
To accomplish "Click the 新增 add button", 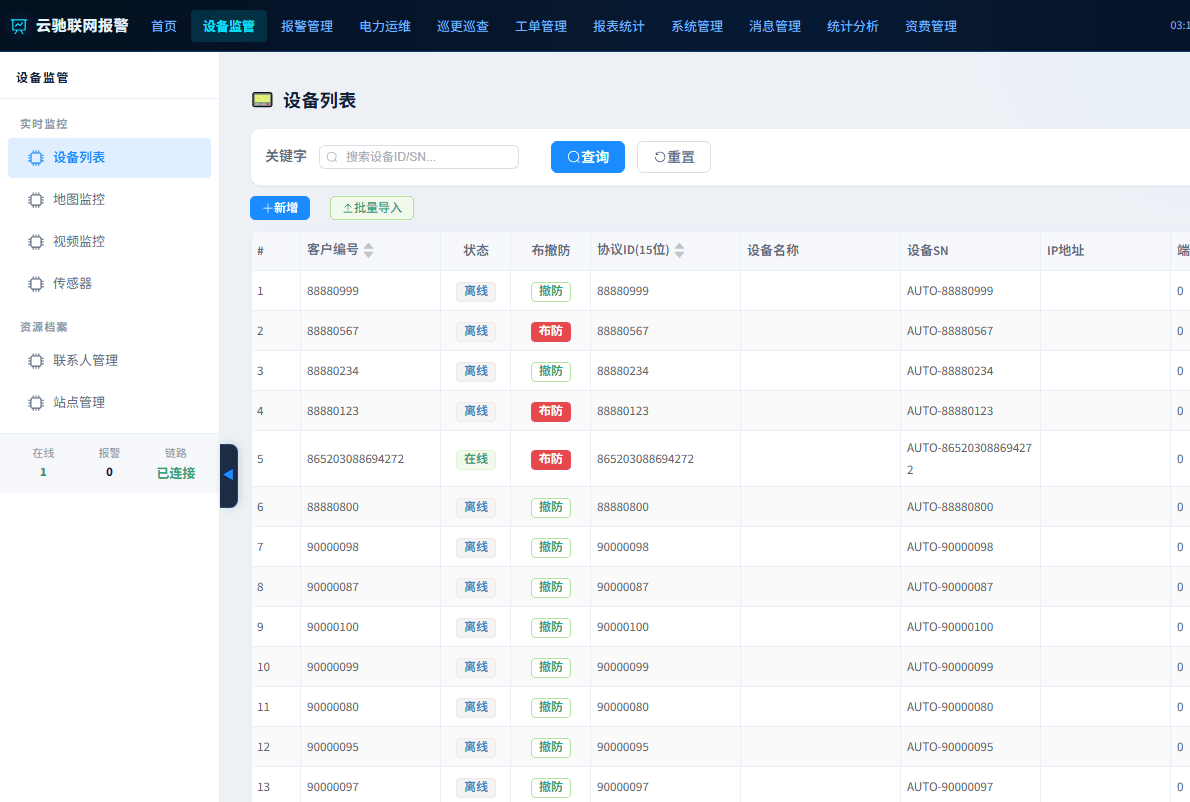I will (x=280, y=208).
